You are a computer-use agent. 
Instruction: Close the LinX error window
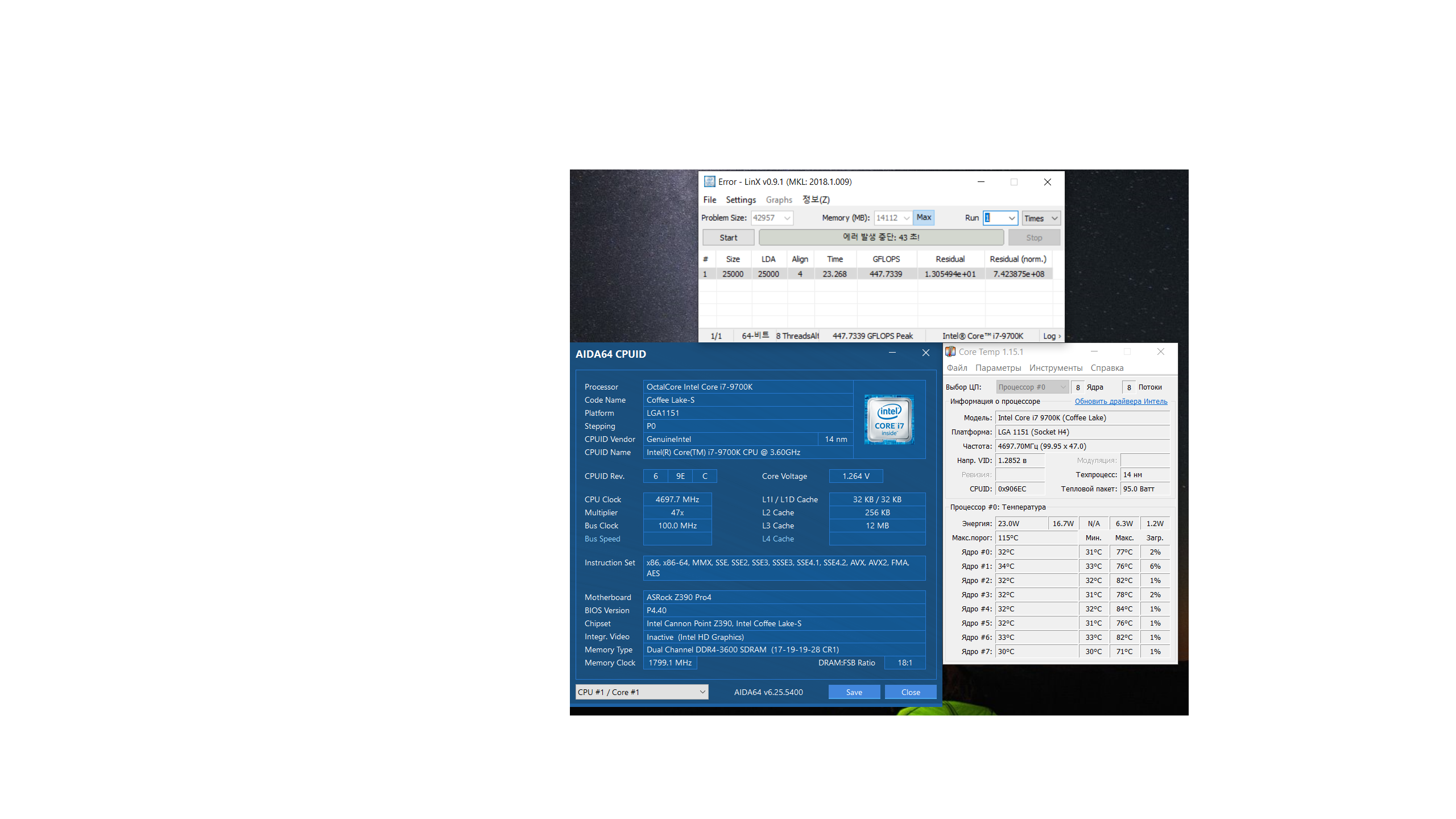(1048, 182)
